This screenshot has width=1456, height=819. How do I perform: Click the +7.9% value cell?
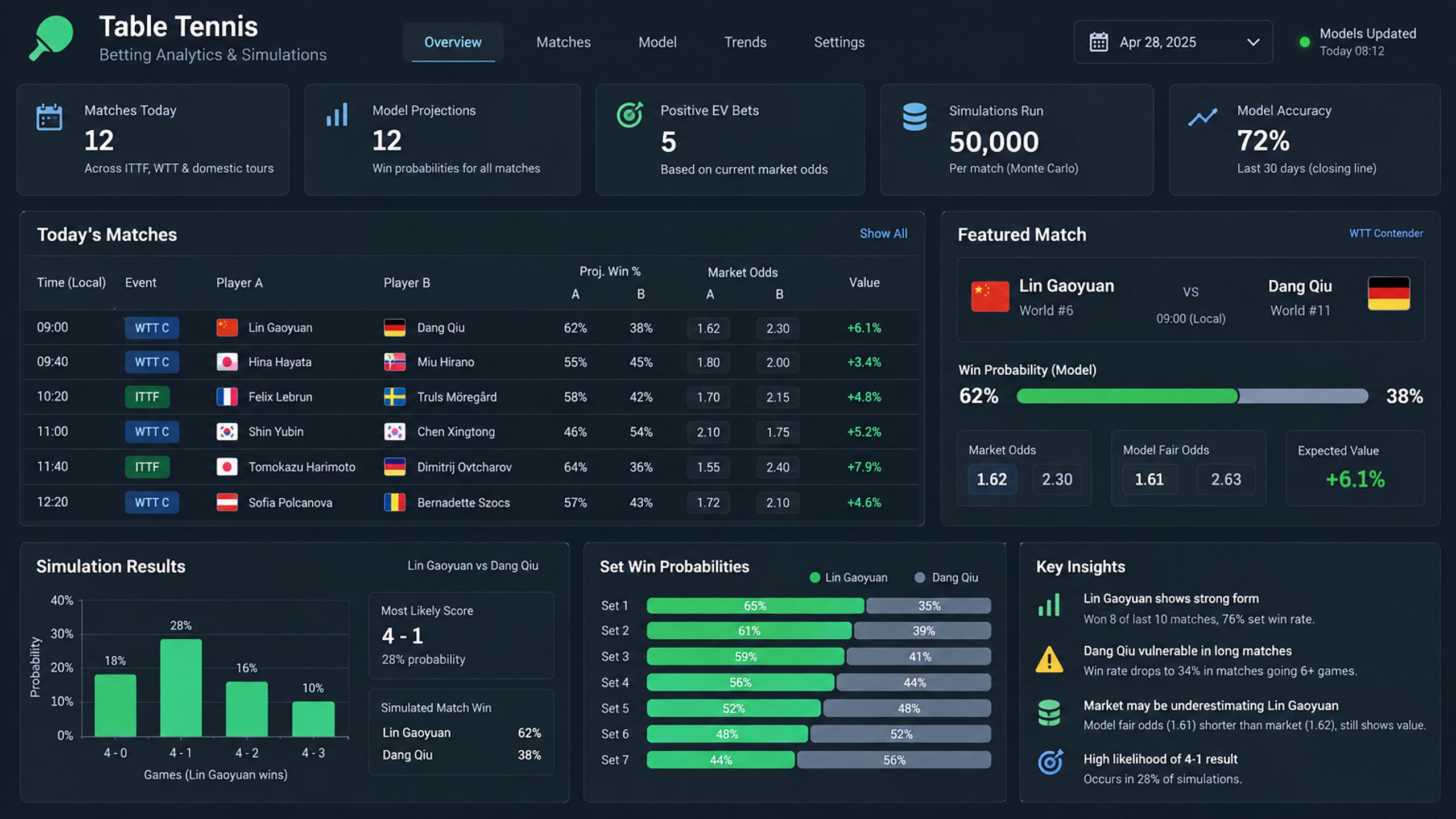[x=864, y=467]
